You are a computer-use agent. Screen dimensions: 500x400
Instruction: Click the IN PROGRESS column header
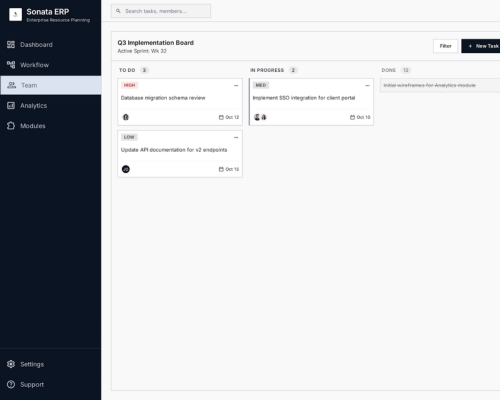click(267, 70)
